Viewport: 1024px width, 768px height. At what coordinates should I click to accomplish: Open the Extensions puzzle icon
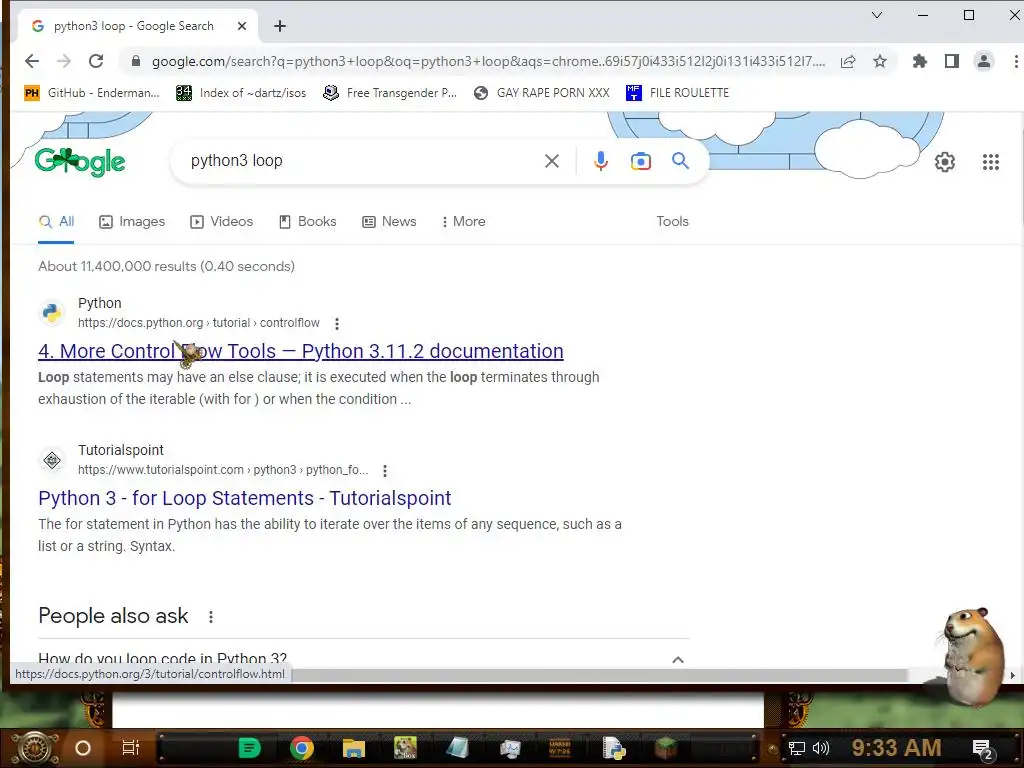pos(920,61)
